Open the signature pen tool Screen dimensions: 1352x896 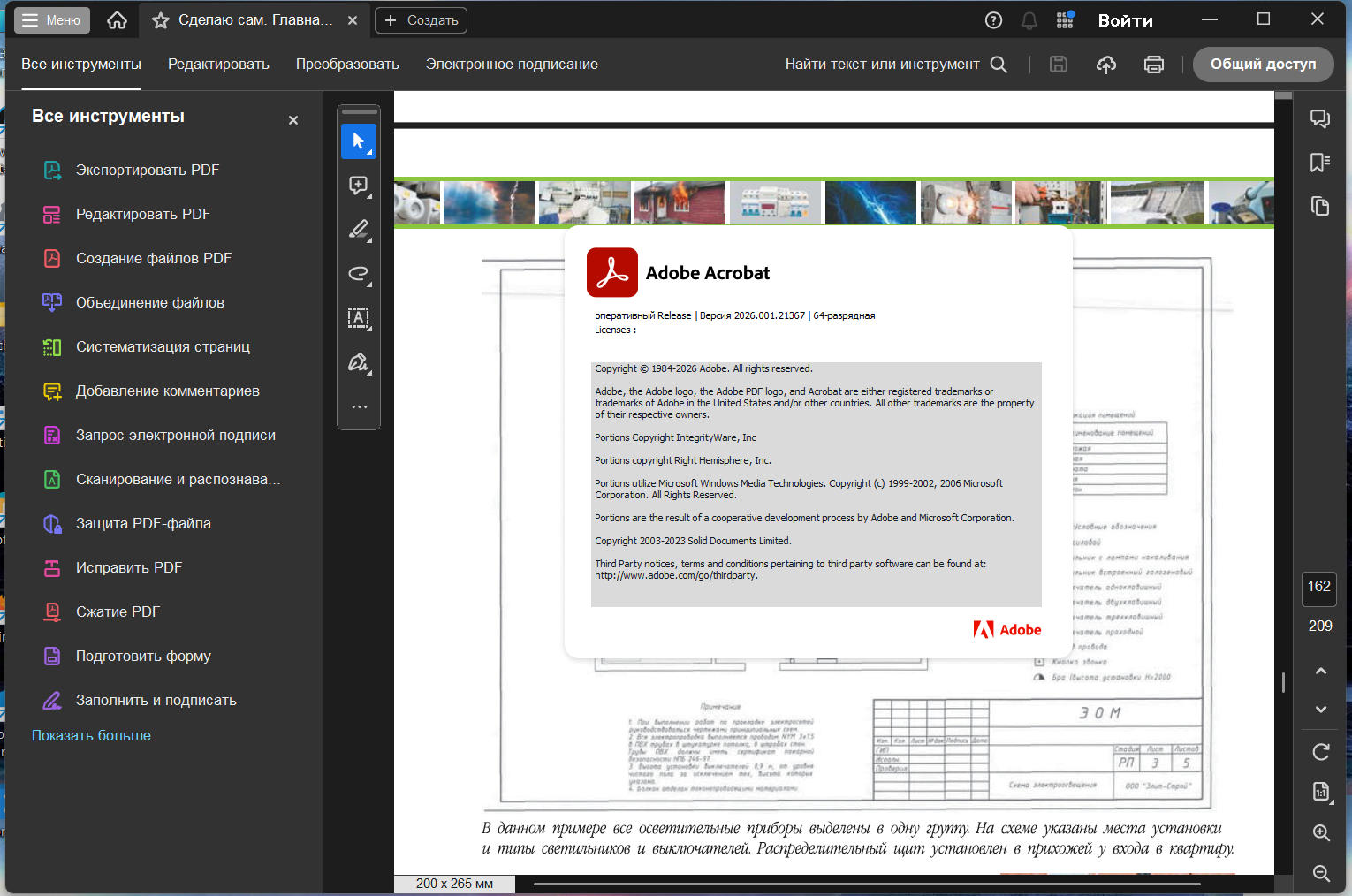pyautogui.click(x=359, y=362)
